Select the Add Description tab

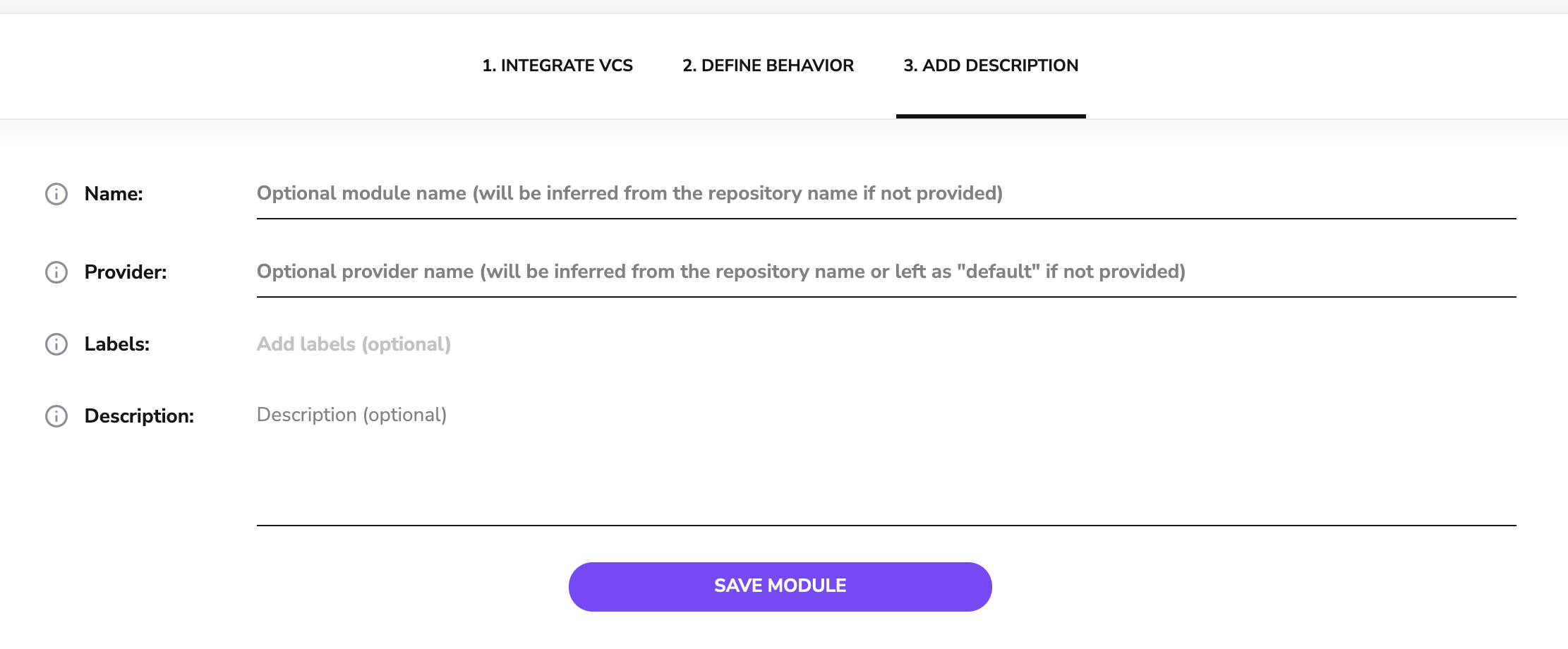[991, 66]
